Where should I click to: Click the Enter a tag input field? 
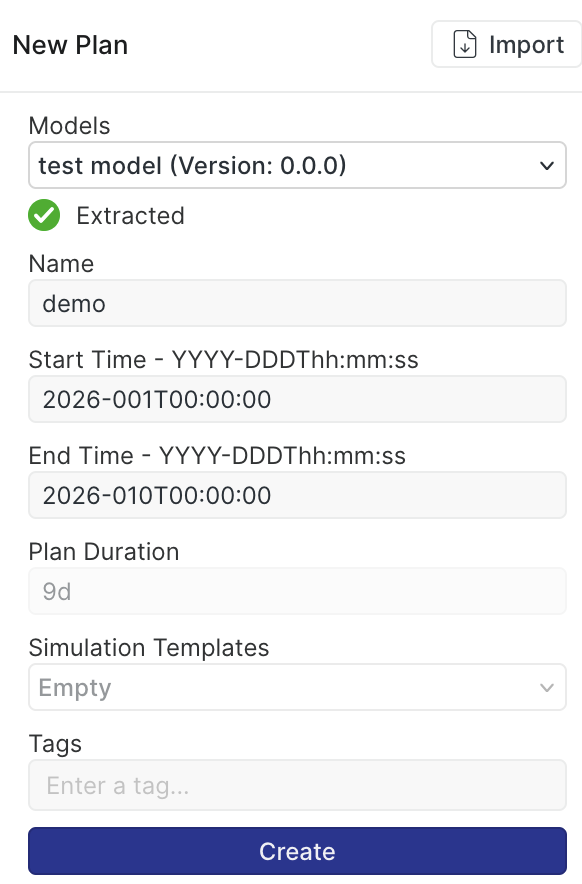tap(297, 786)
